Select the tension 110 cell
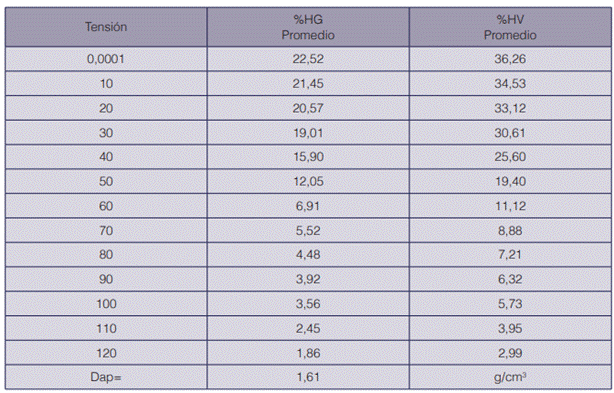 coord(106,328)
